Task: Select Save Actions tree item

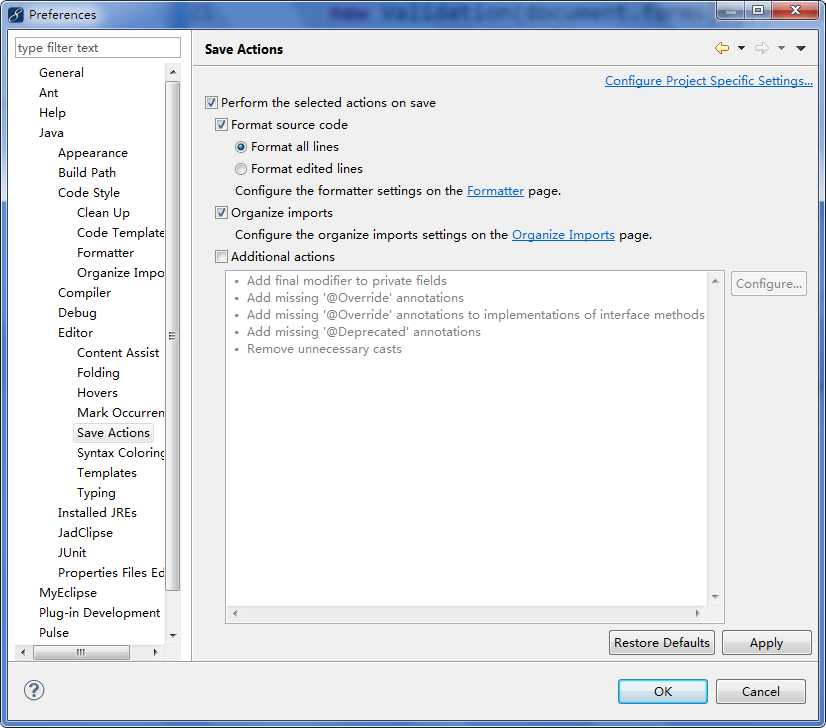Action: coord(113,433)
